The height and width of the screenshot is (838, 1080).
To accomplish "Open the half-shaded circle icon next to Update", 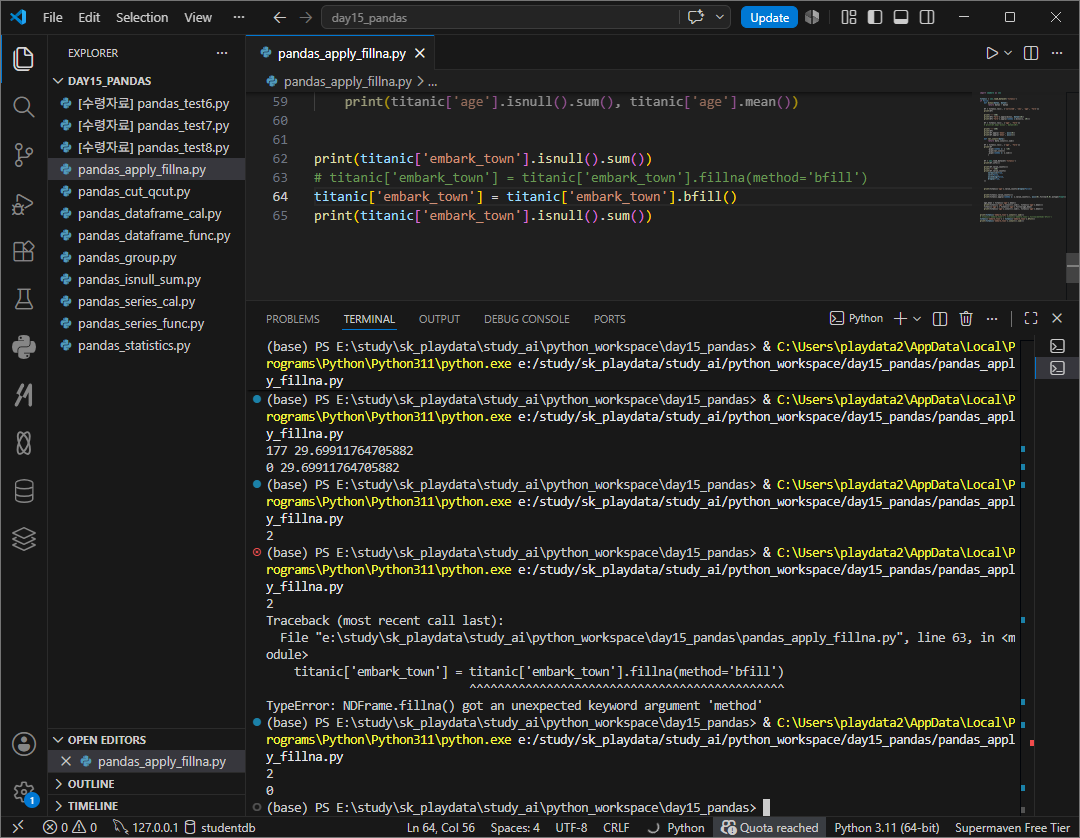I will pos(812,17).
